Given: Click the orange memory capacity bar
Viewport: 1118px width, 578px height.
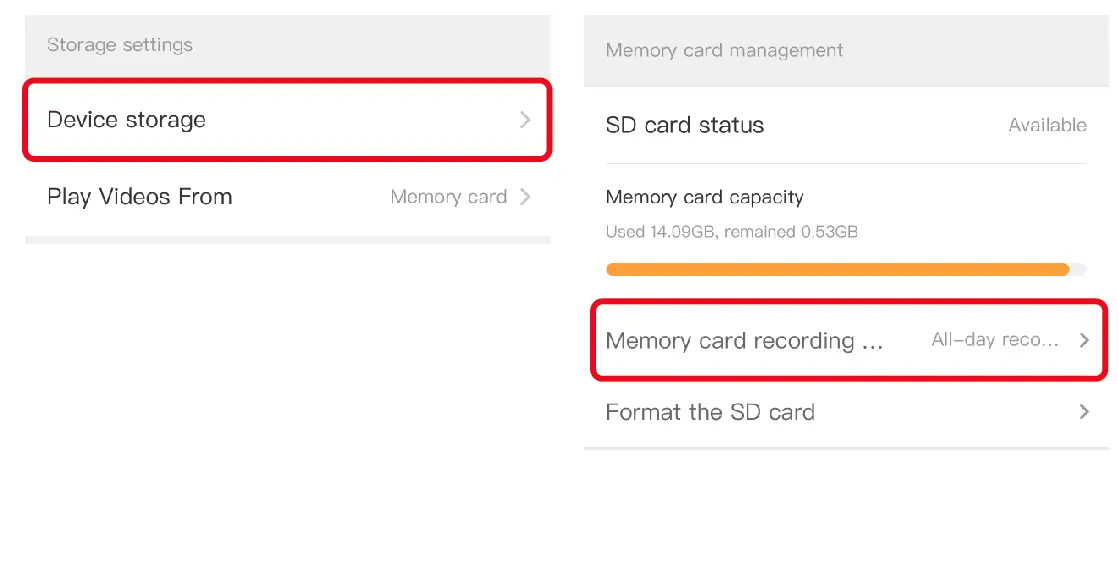Looking at the screenshot, I should click(837, 269).
